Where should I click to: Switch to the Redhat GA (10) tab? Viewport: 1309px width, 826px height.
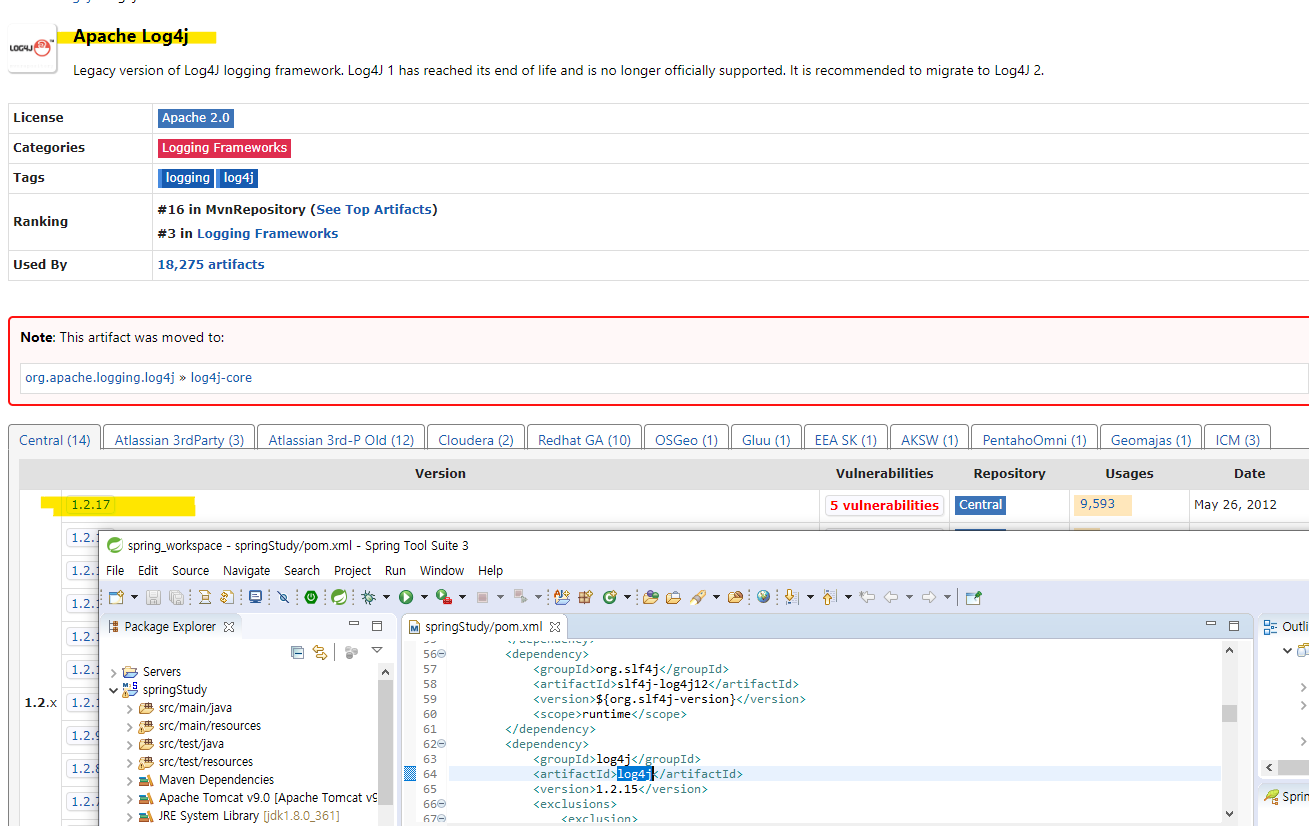[584, 439]
